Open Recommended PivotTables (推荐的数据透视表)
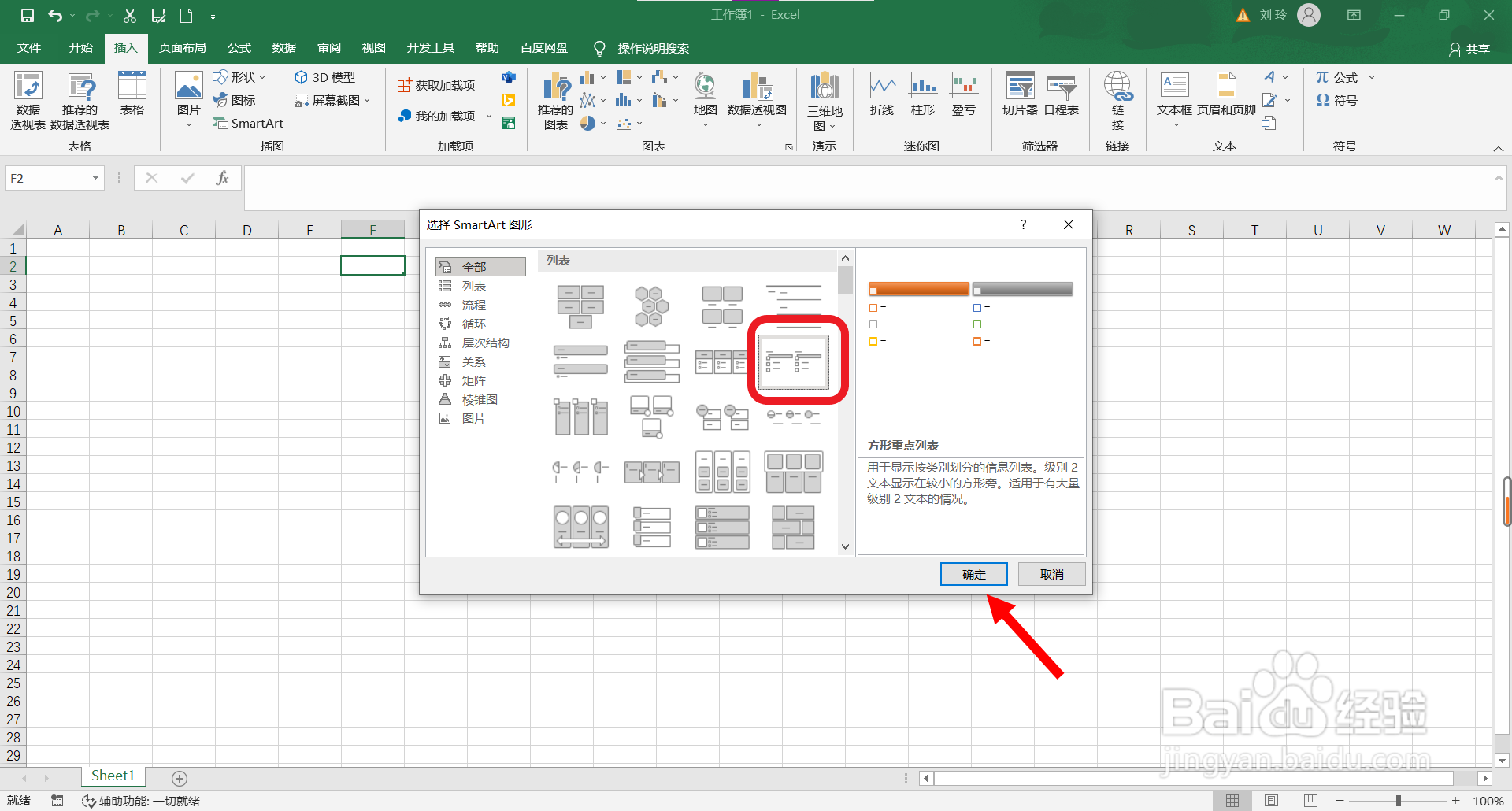1512x811 pixels. pos(80,101)
